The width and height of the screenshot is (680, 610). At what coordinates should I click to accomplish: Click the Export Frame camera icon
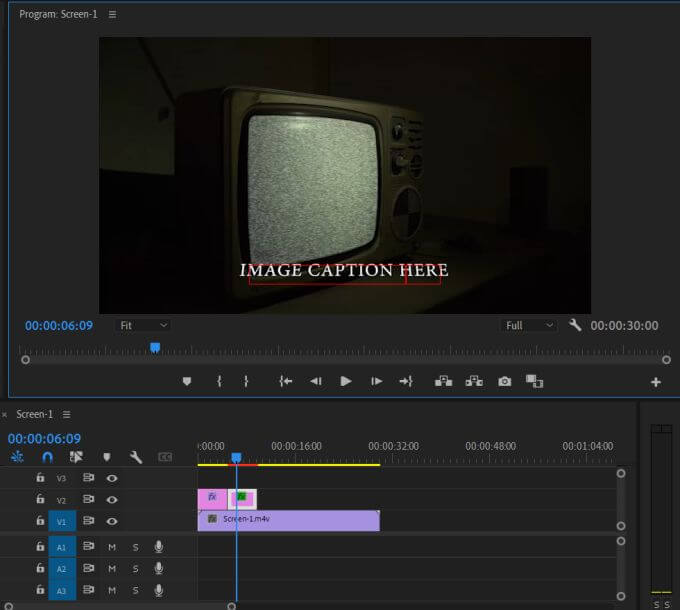point(505,381)
